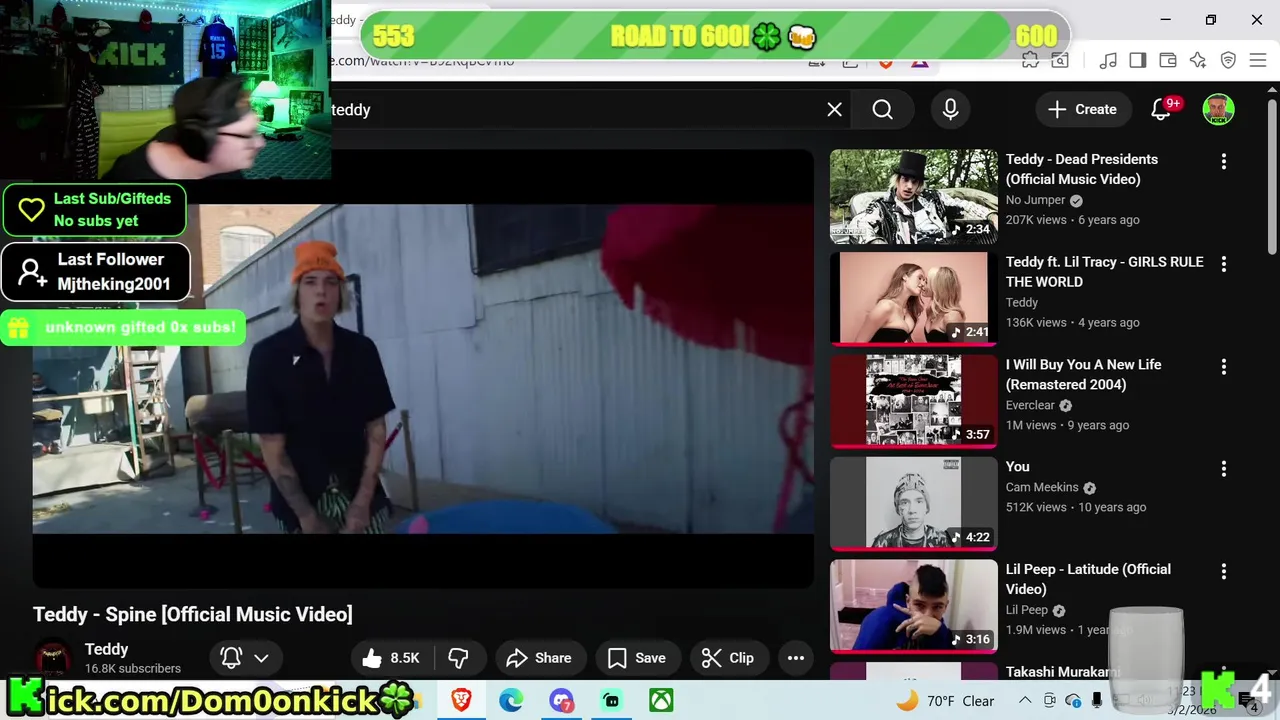The height and width of the screenshot is (720, 1280).
Task: Clear the YouTube search box with X
Action: click(x=834, y=110)
